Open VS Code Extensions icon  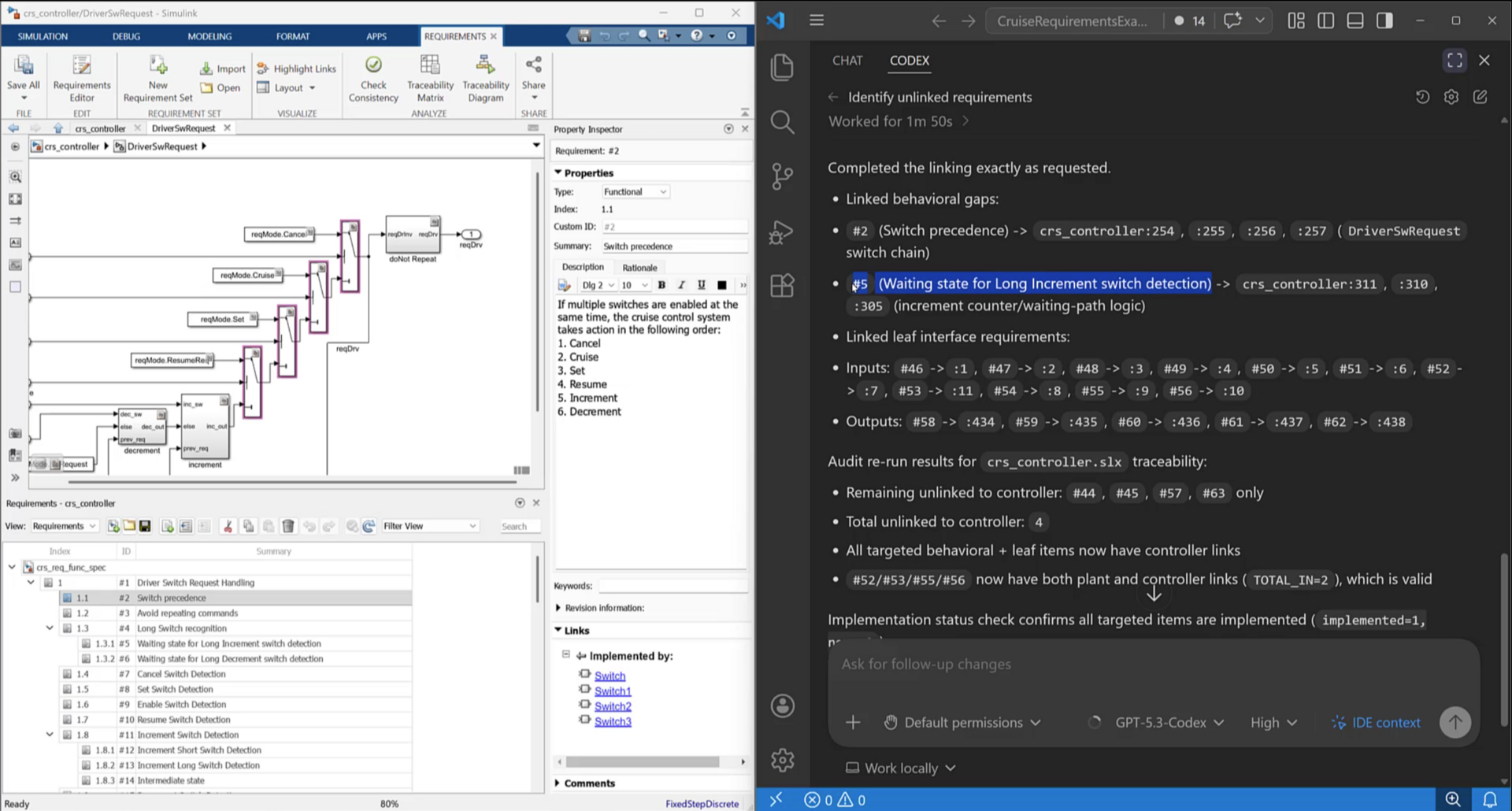click(782, 285)
